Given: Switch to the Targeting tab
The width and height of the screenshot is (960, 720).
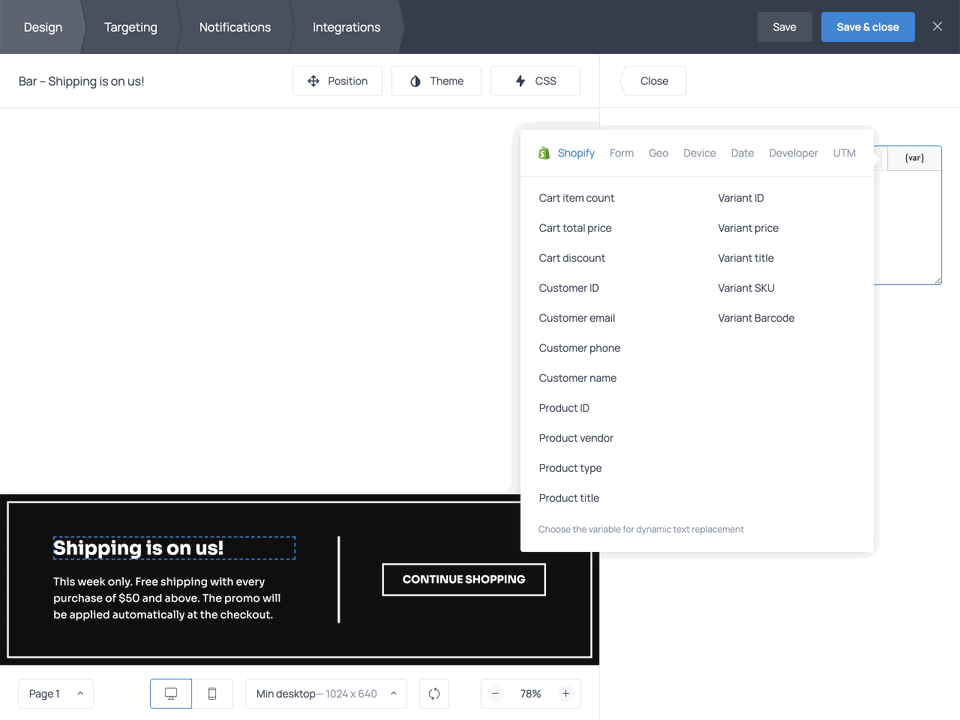Looking at the screenshot, I should (130, 27).
